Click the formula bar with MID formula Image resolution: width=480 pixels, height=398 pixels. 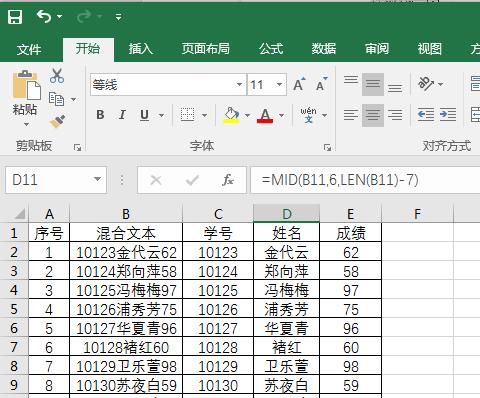[365, 180]
